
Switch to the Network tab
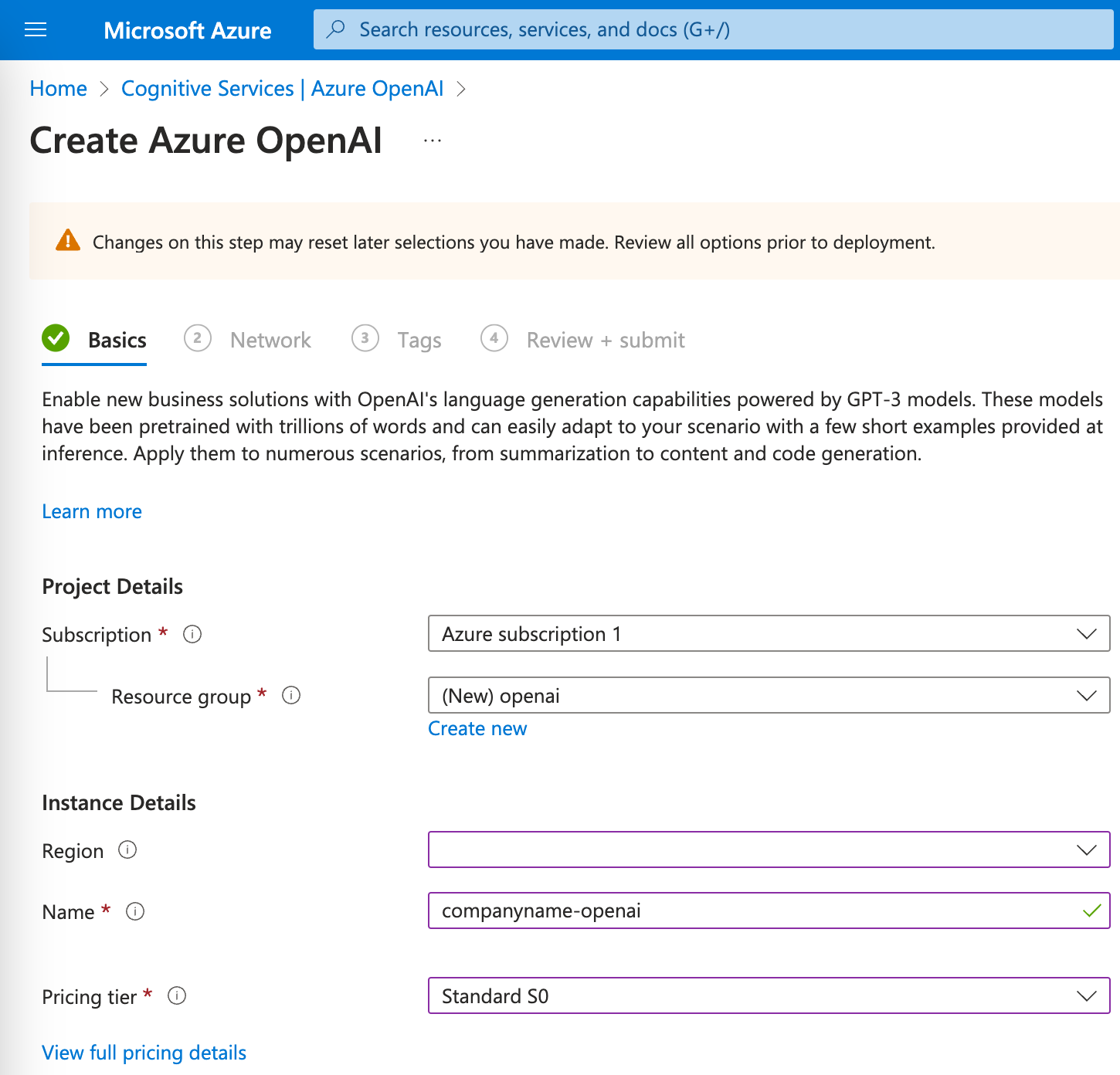click(270, 340)
